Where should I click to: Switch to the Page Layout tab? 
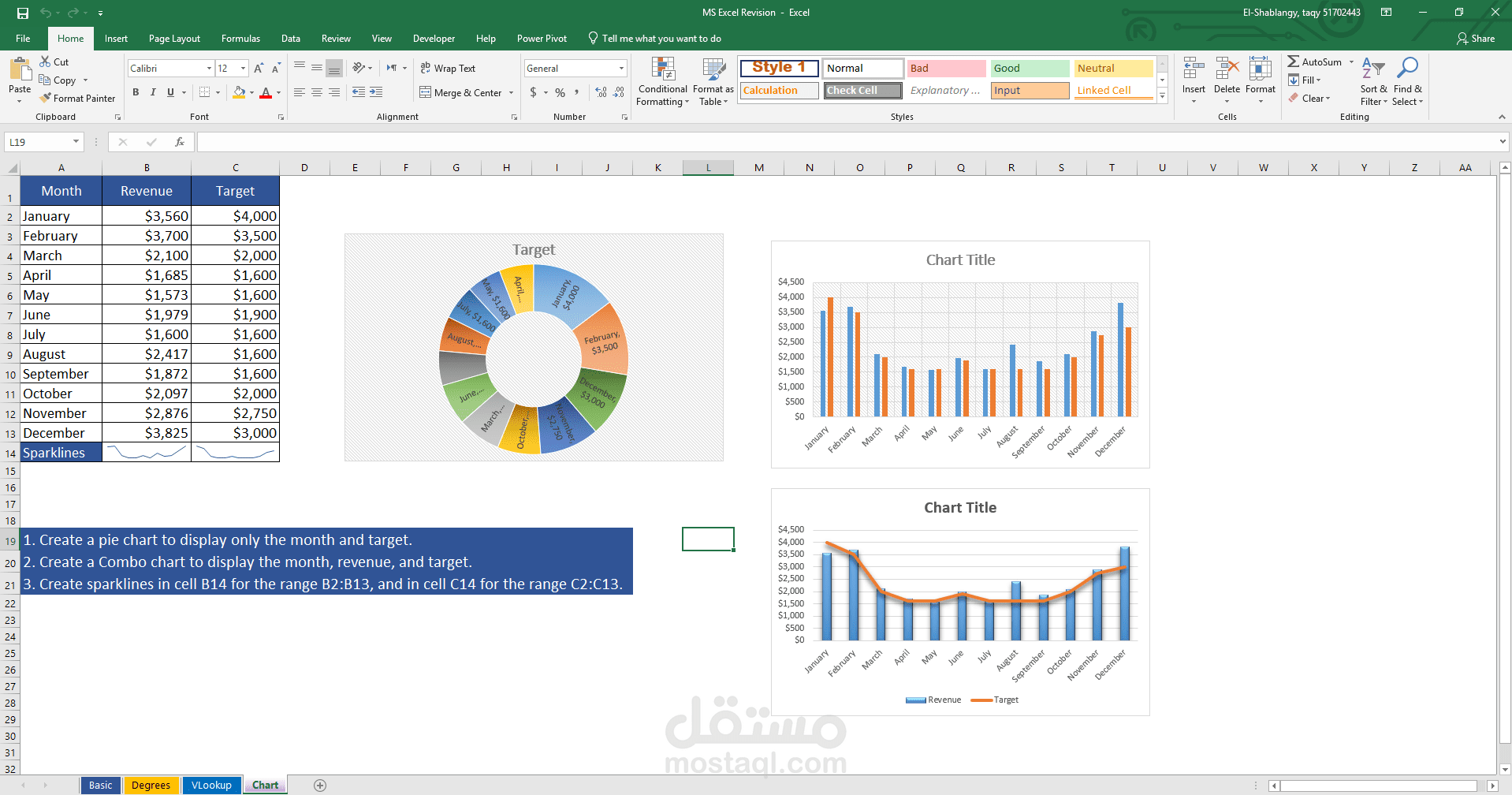coord(174,39)
